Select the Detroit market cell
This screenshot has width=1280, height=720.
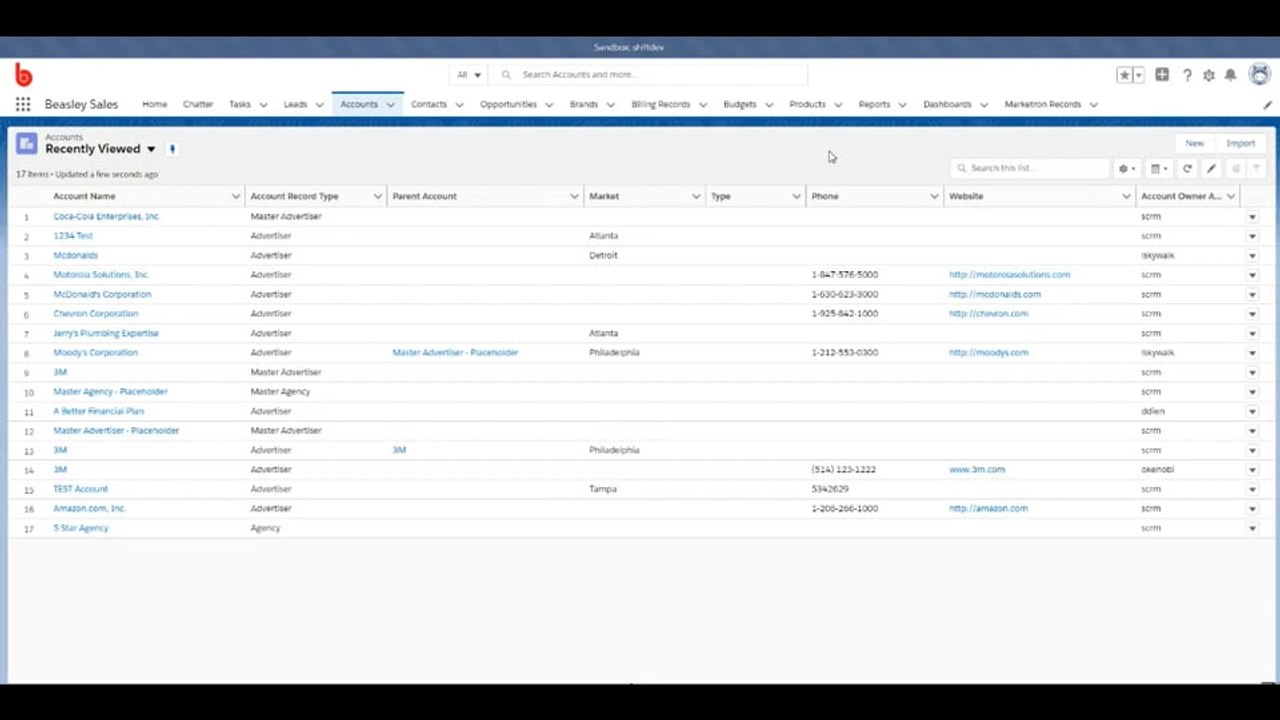click(x=603, y=256)
